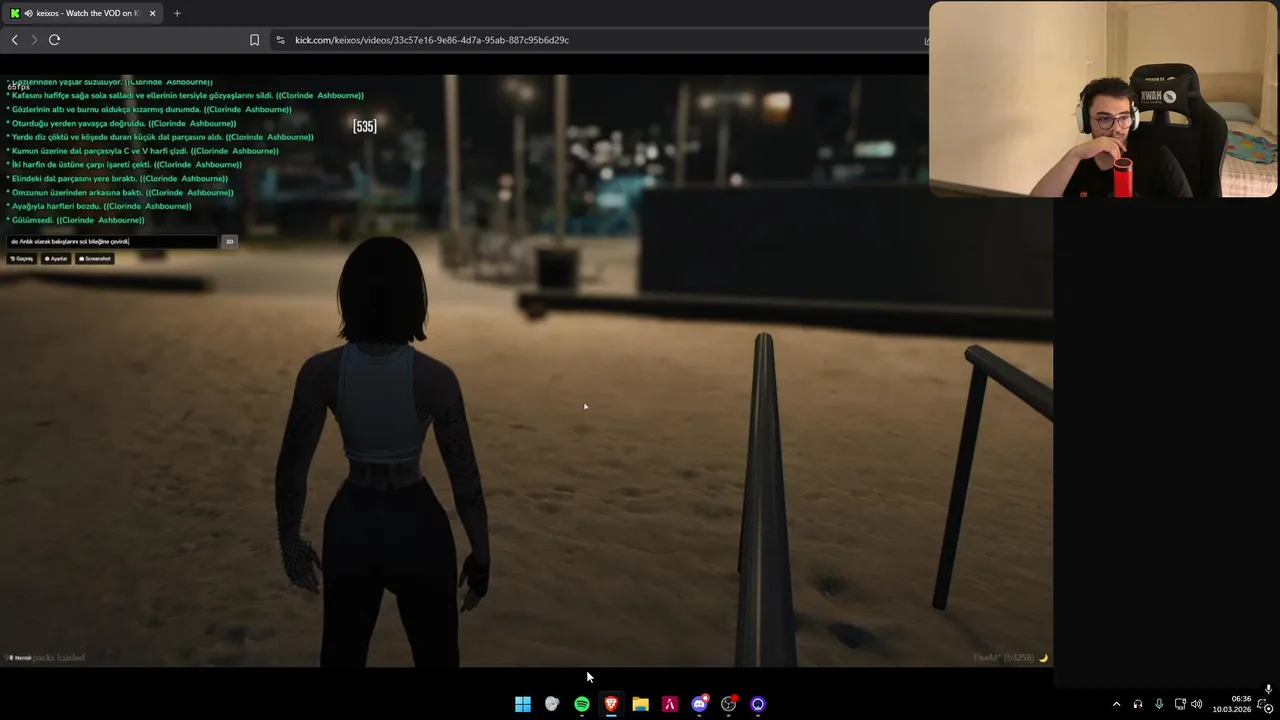The height and width of the screenshot is (720, 1280).
Task: Open the red A-shaped app in taskbar
Action: [670, 704]
